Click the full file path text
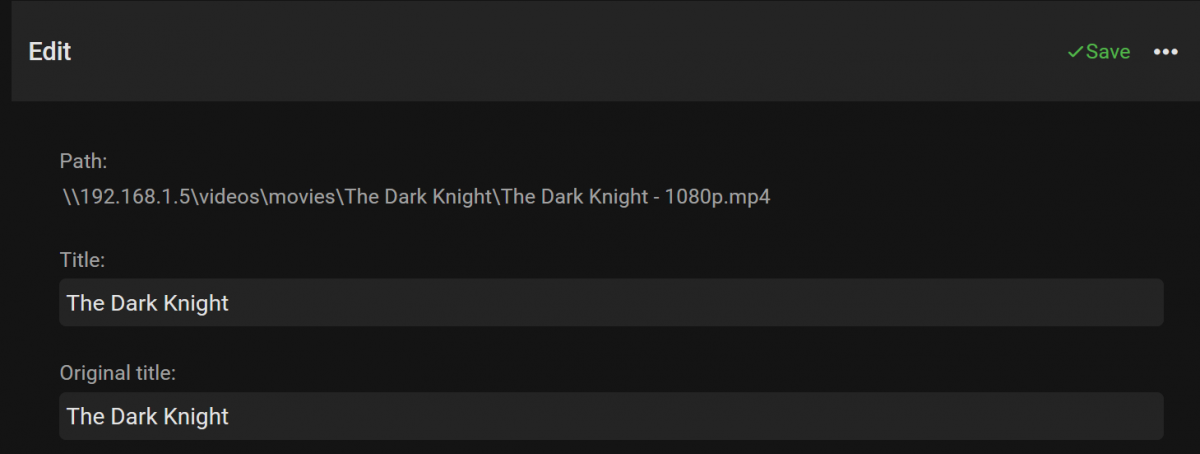 coord(415,197)
